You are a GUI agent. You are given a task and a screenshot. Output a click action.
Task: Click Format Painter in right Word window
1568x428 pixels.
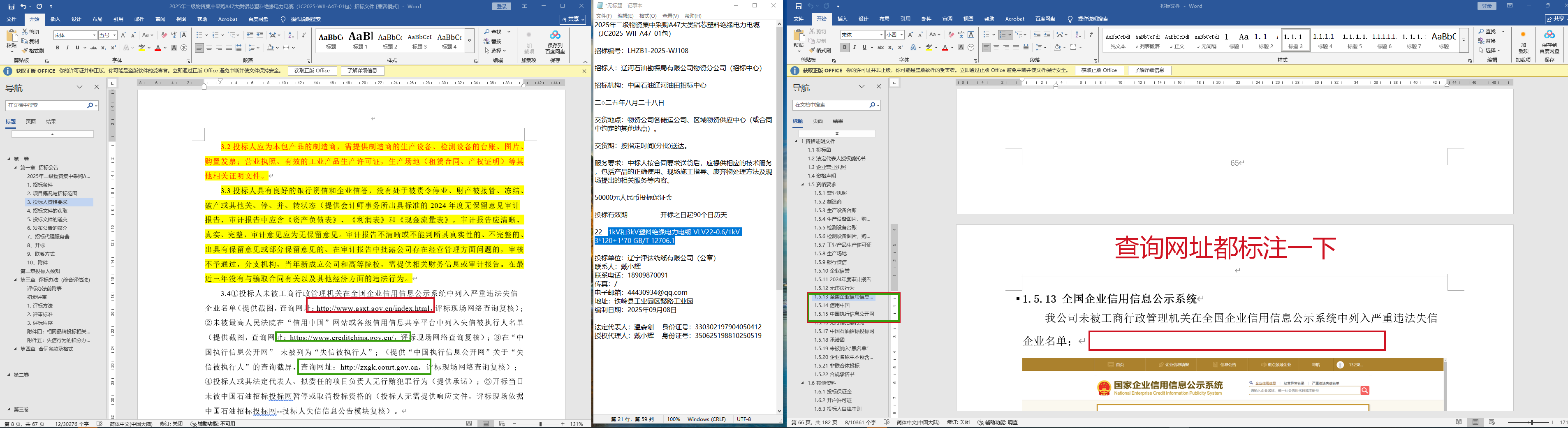[820, 51]
